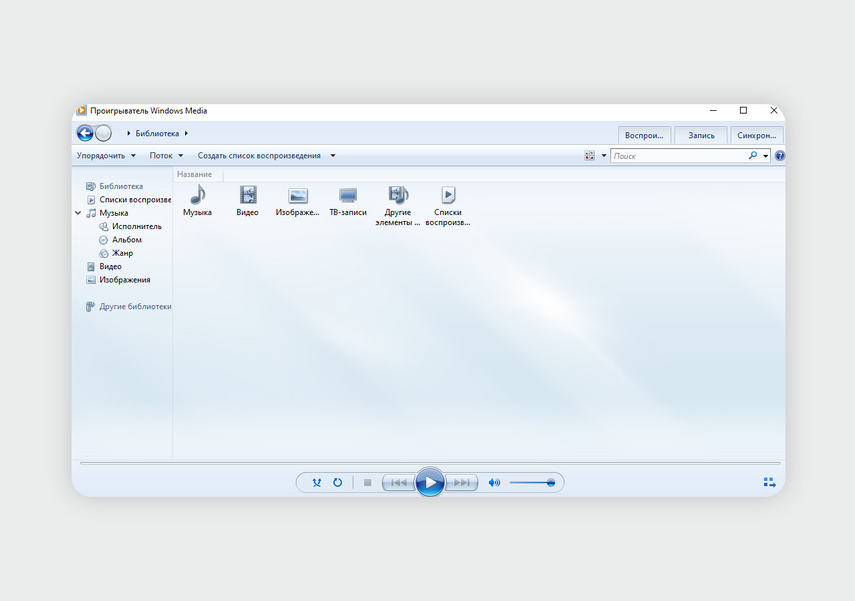Open the ТВ-записи icon
The width and height of the screenshot is (855, 601).
[x=348, y=196]
